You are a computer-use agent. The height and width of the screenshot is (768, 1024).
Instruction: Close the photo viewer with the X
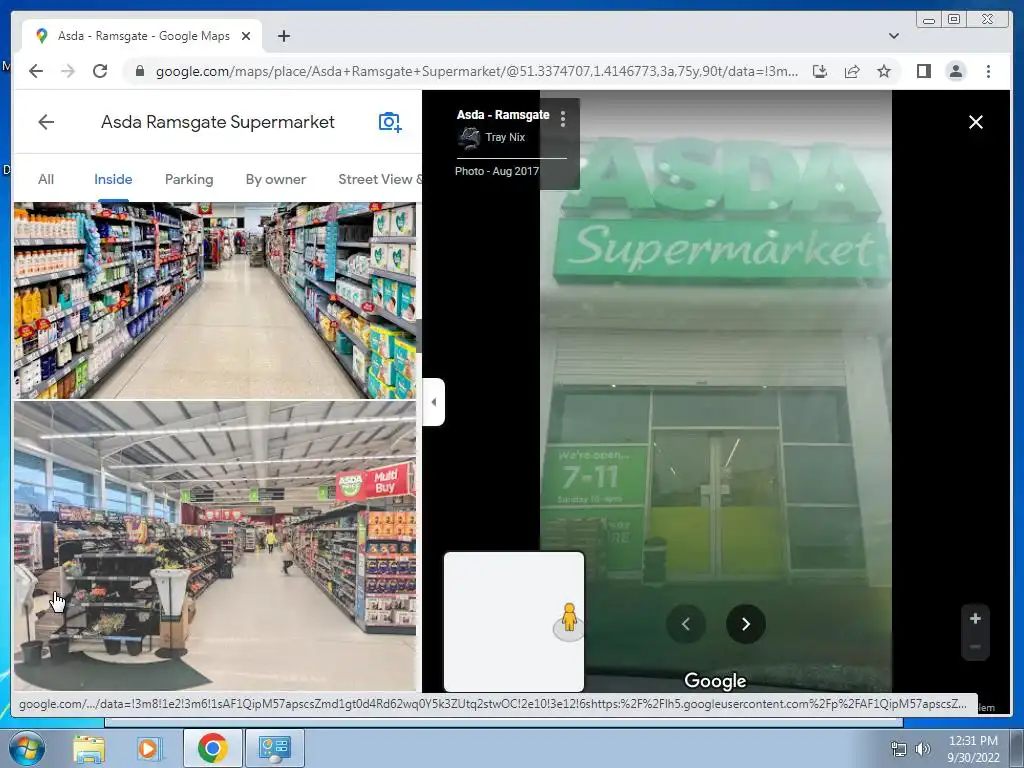pos(976,122)
